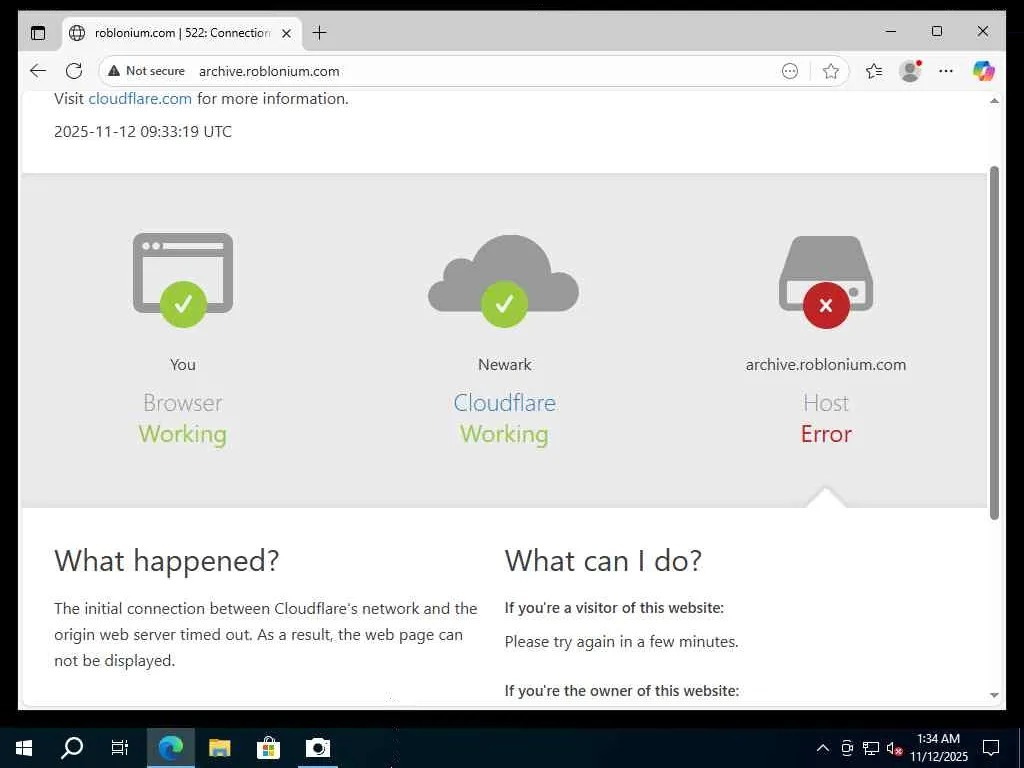The width and height of the screenshot is (1024, 768).
Task: Maximize the Edge browser window
Action: coord(936,31)
